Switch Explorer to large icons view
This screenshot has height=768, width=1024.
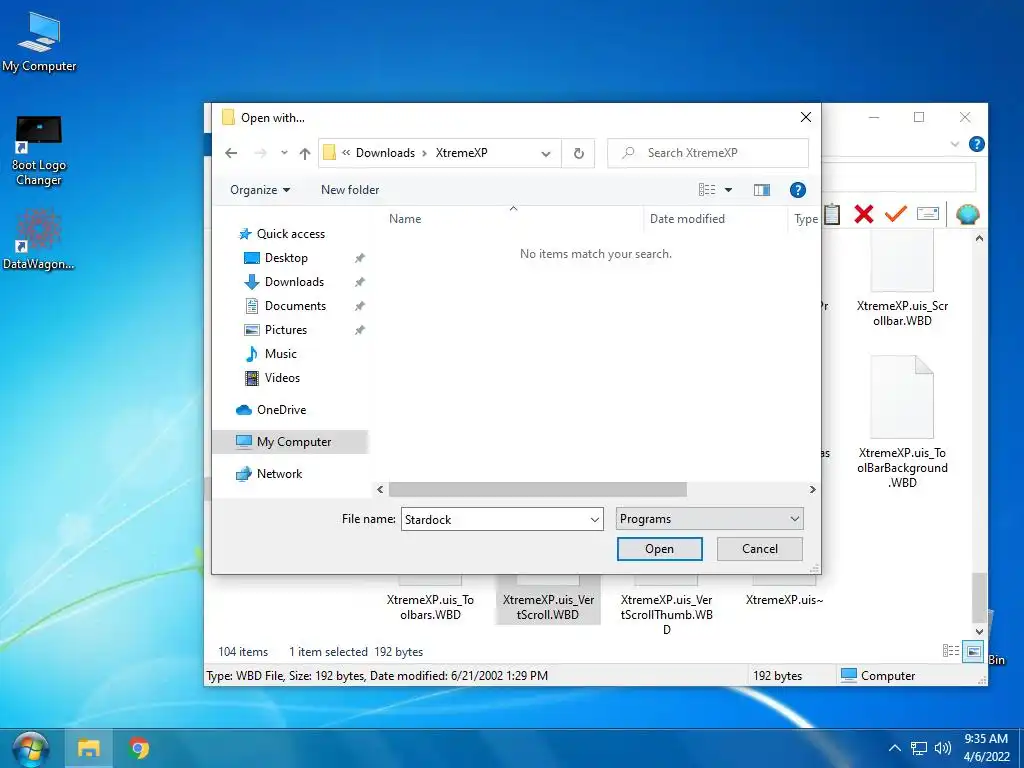click(x=973, y=651)
